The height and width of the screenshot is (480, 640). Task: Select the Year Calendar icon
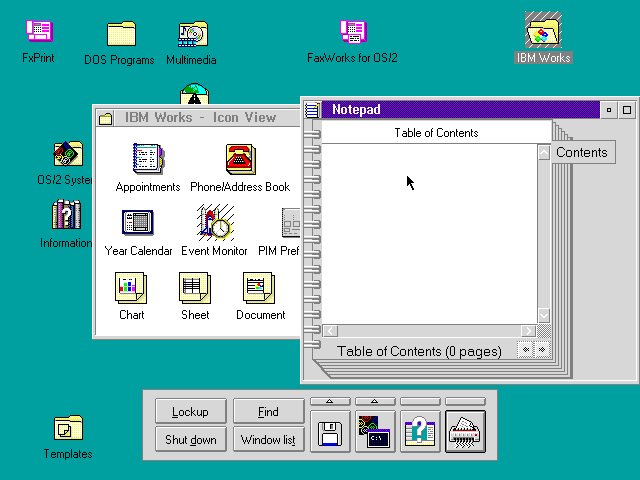[138, 222]
